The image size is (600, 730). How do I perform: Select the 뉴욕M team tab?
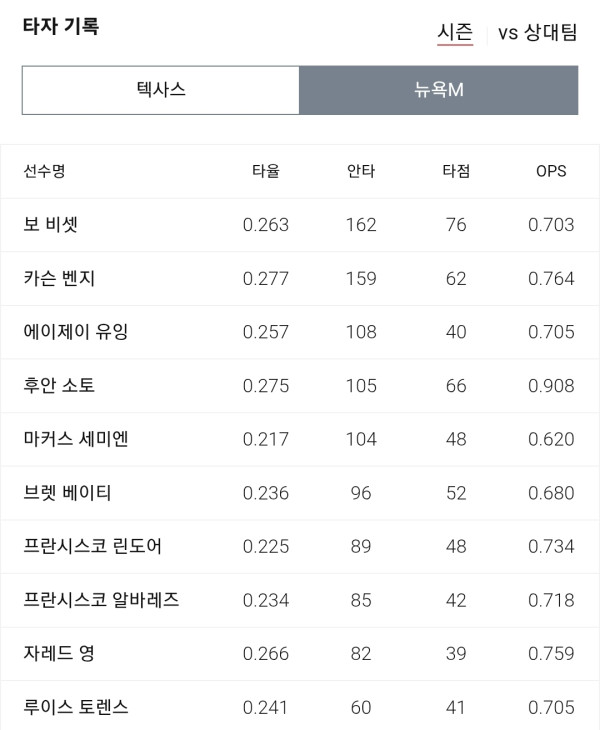(438, 90)
